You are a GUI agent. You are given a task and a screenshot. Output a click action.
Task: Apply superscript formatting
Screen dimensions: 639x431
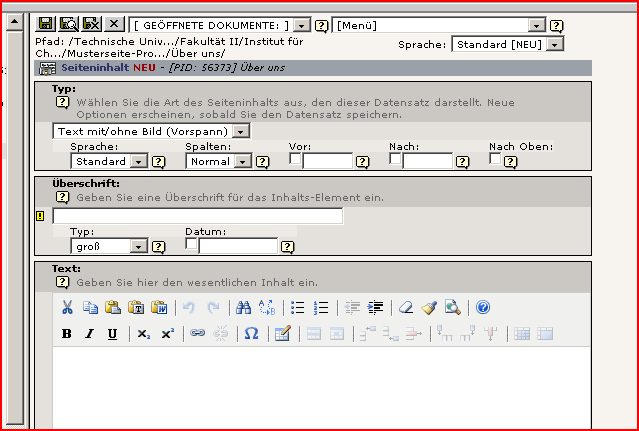pyautogui.click(x=167, y=334)
